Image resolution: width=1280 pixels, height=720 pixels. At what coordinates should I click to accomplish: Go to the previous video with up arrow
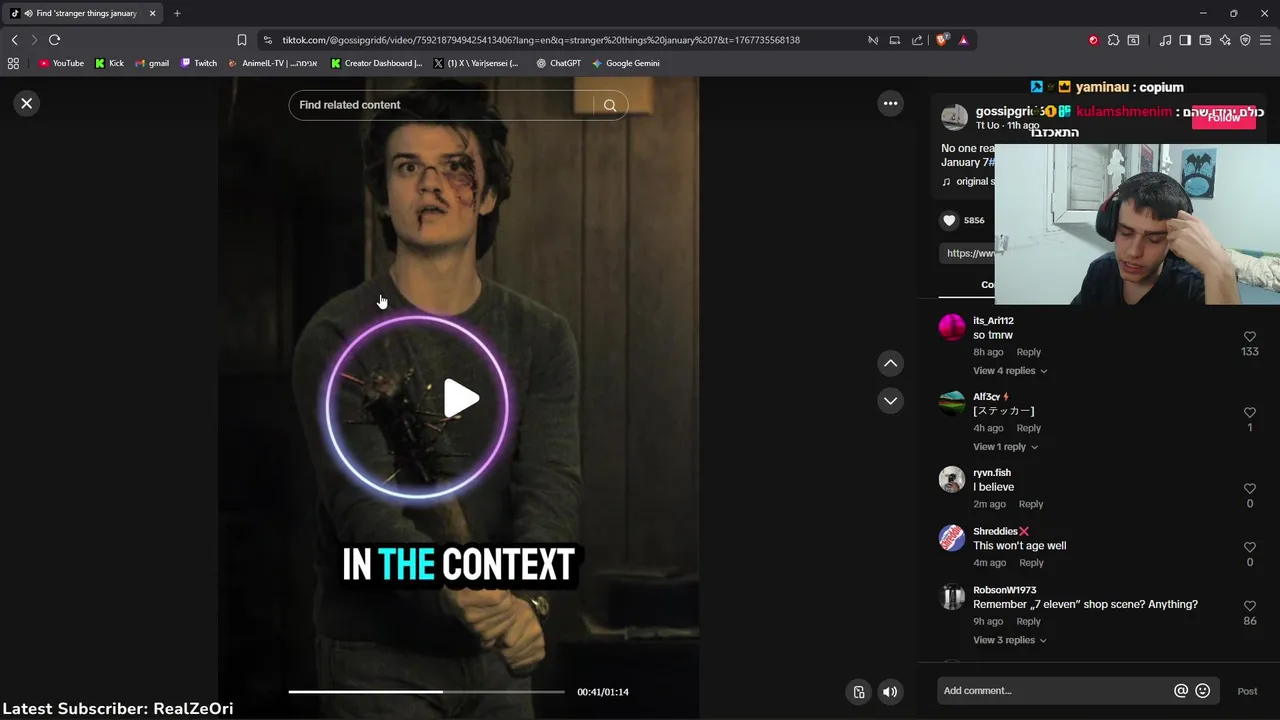tap(890, 363)
